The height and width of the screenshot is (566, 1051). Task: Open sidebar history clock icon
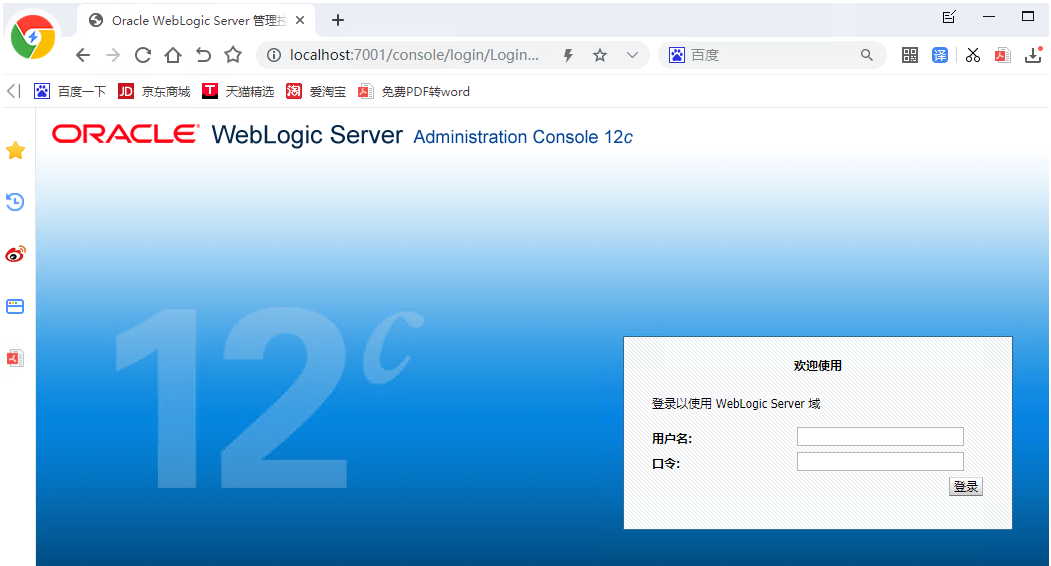tap(15, 202)
